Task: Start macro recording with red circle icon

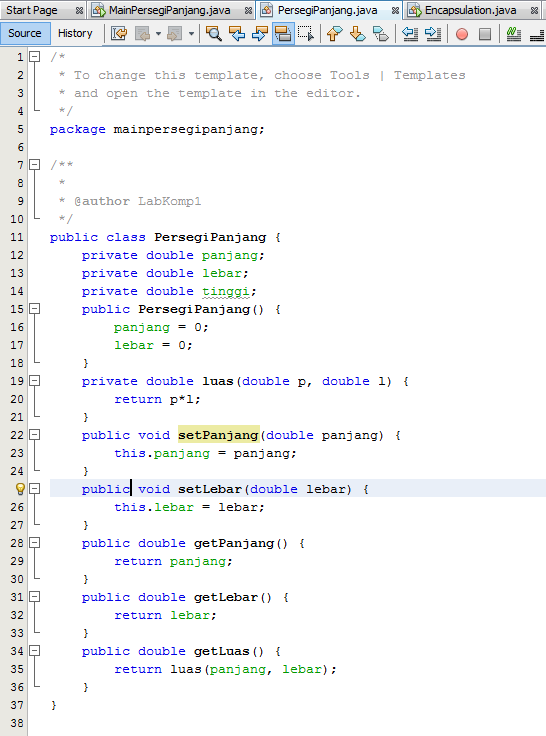Action: 462,34
